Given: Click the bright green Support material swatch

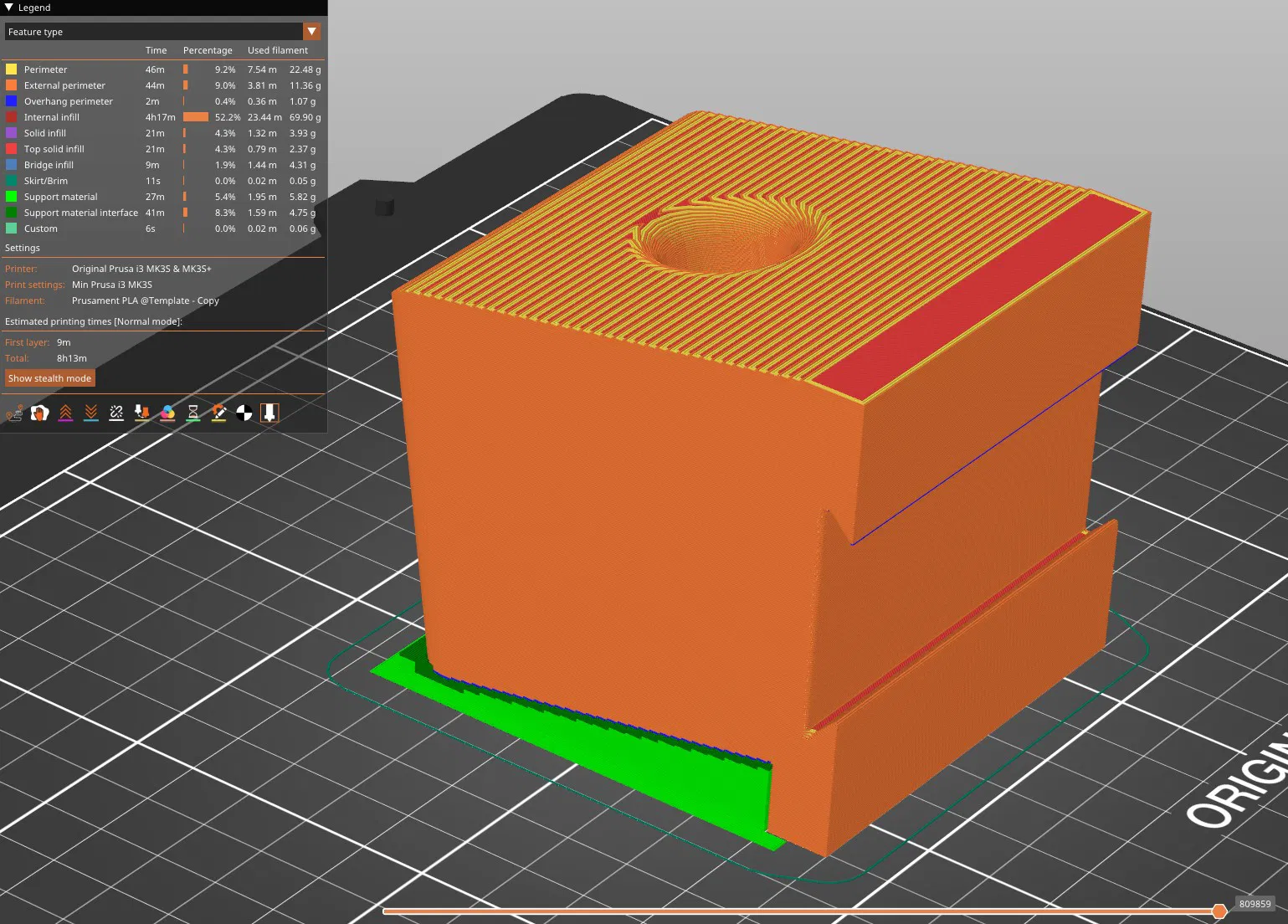Looking at the screenshot, I should click(x=12, y=197).
